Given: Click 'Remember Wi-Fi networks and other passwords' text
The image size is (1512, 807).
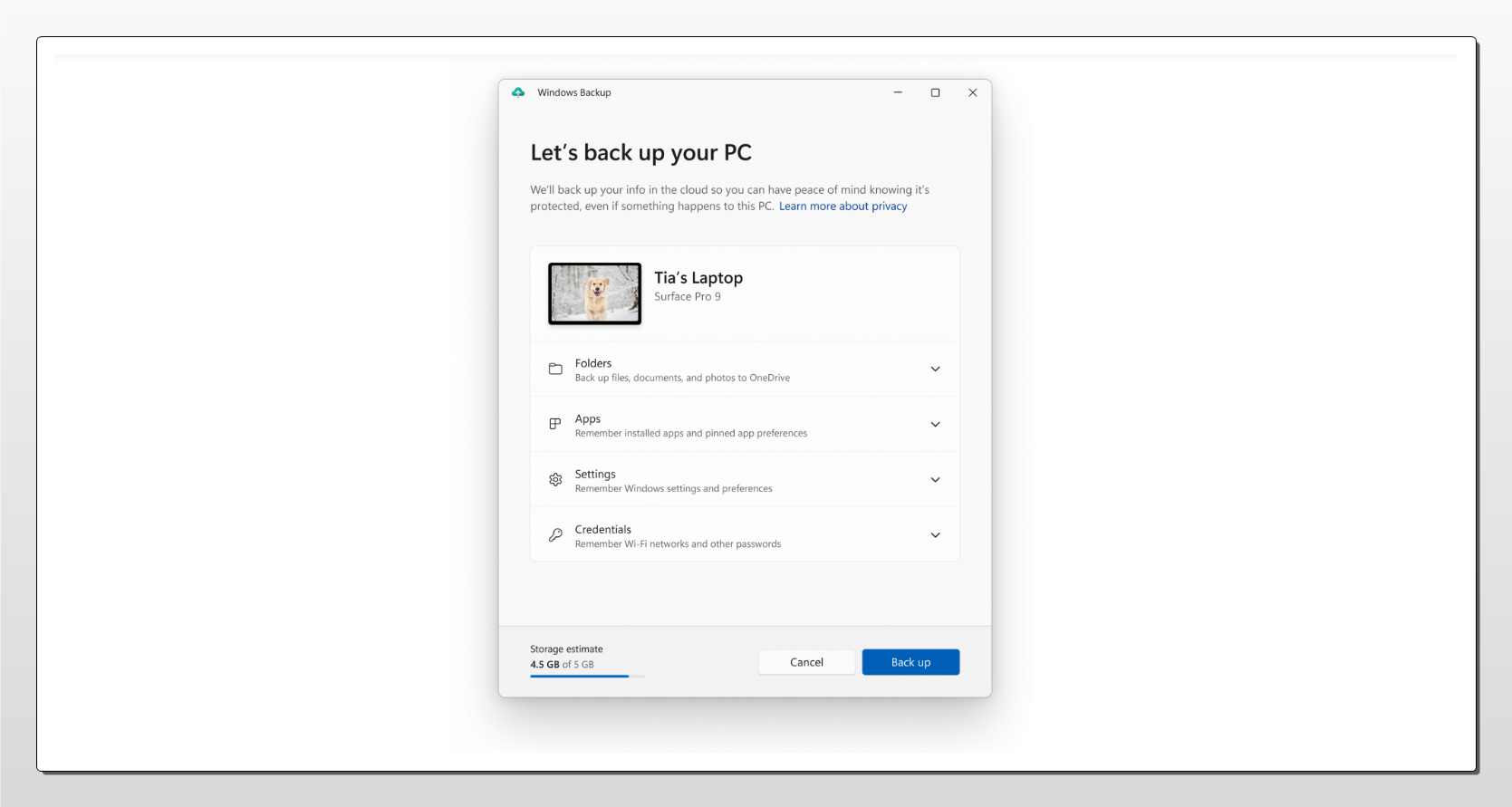Looking at the screenshot, I should pyautogui.click(x=678, y=544).
